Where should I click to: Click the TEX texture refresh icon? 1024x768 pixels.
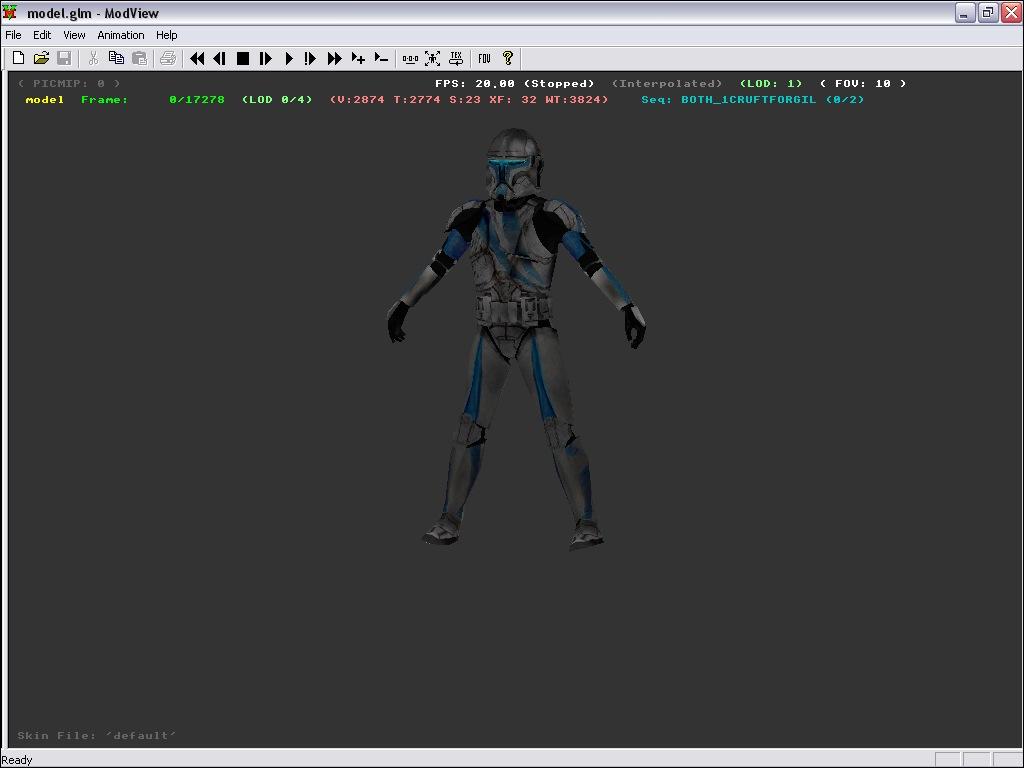[x=456, y=59]
